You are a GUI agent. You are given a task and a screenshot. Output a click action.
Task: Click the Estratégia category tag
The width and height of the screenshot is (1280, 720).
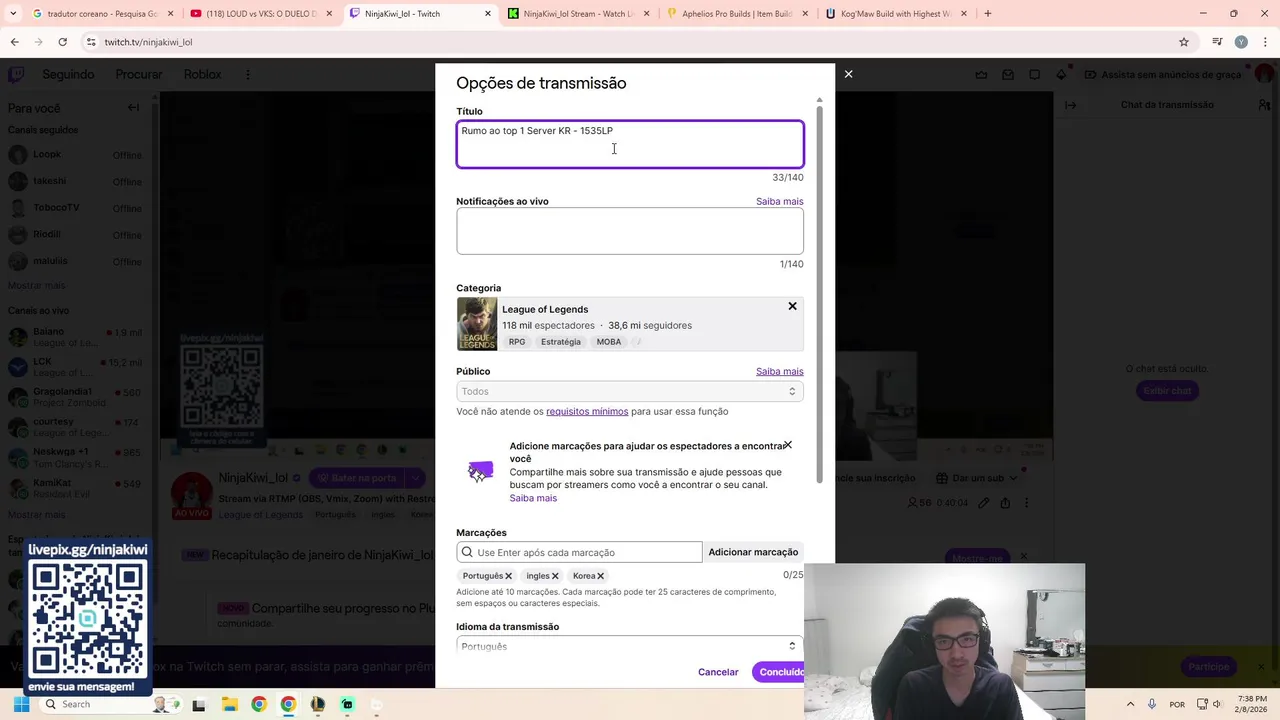coord(560,342)
